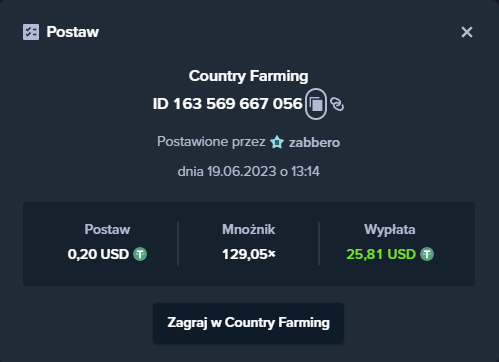Click the Tether icon beside 0,20 USD

pos(140,254)
